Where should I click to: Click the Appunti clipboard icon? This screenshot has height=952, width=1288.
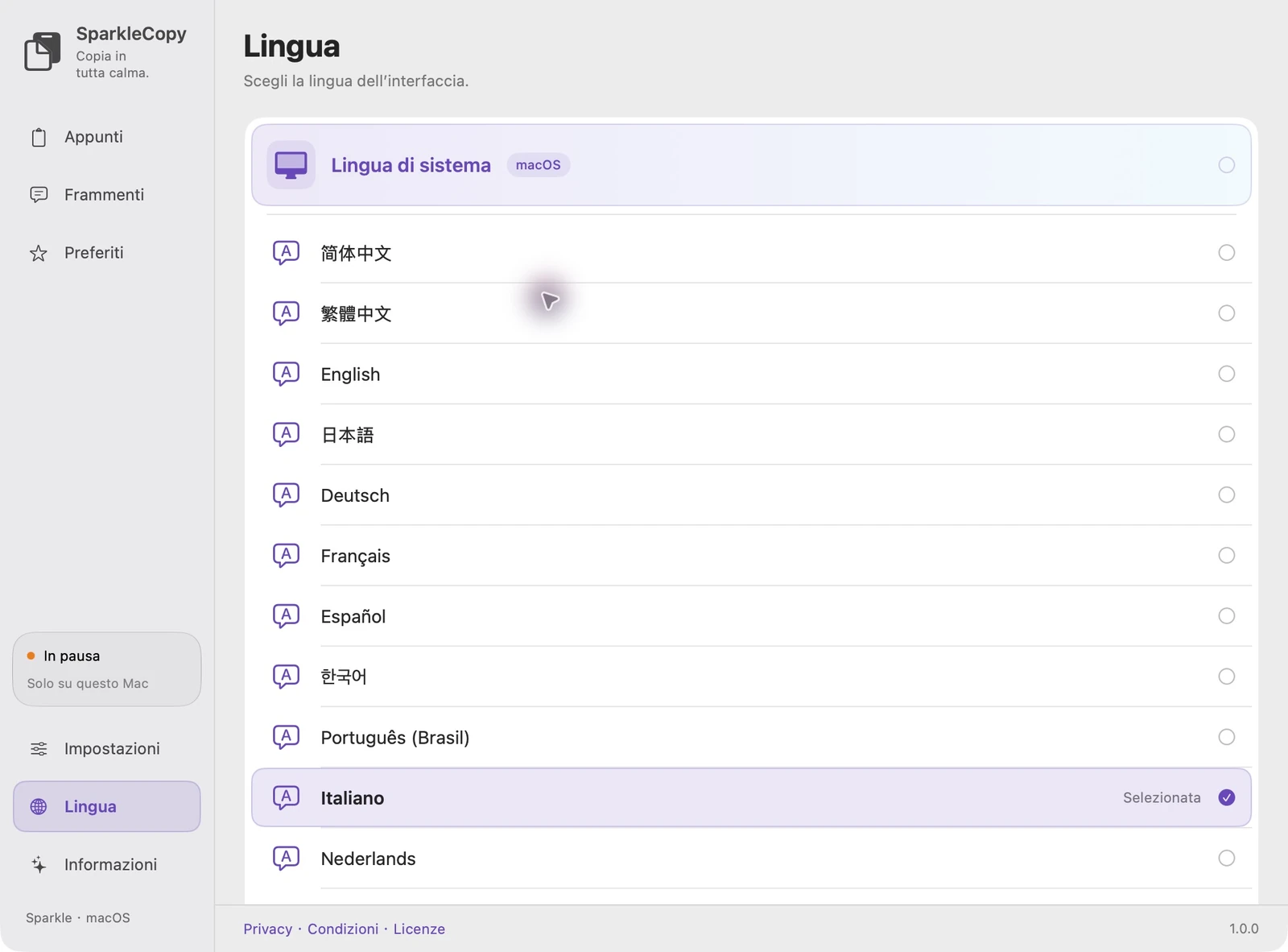(39, 138)
